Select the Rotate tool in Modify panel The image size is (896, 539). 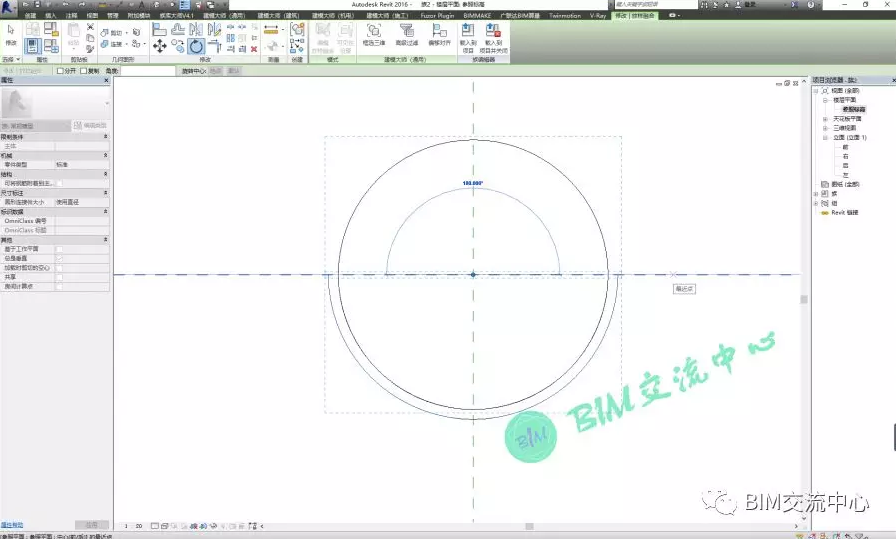196,46
